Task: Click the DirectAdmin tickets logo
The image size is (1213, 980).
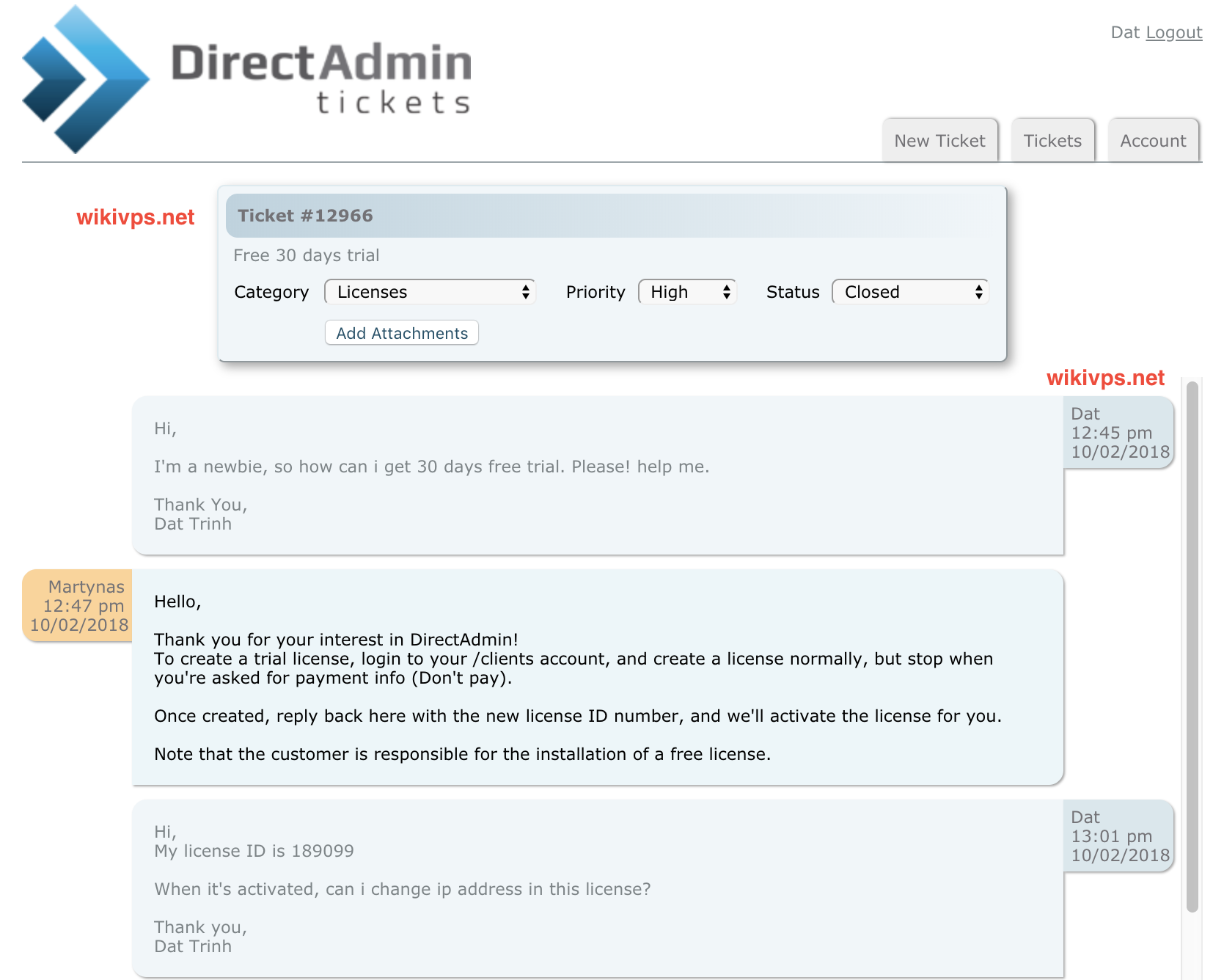Action: [x=247, y=79]
